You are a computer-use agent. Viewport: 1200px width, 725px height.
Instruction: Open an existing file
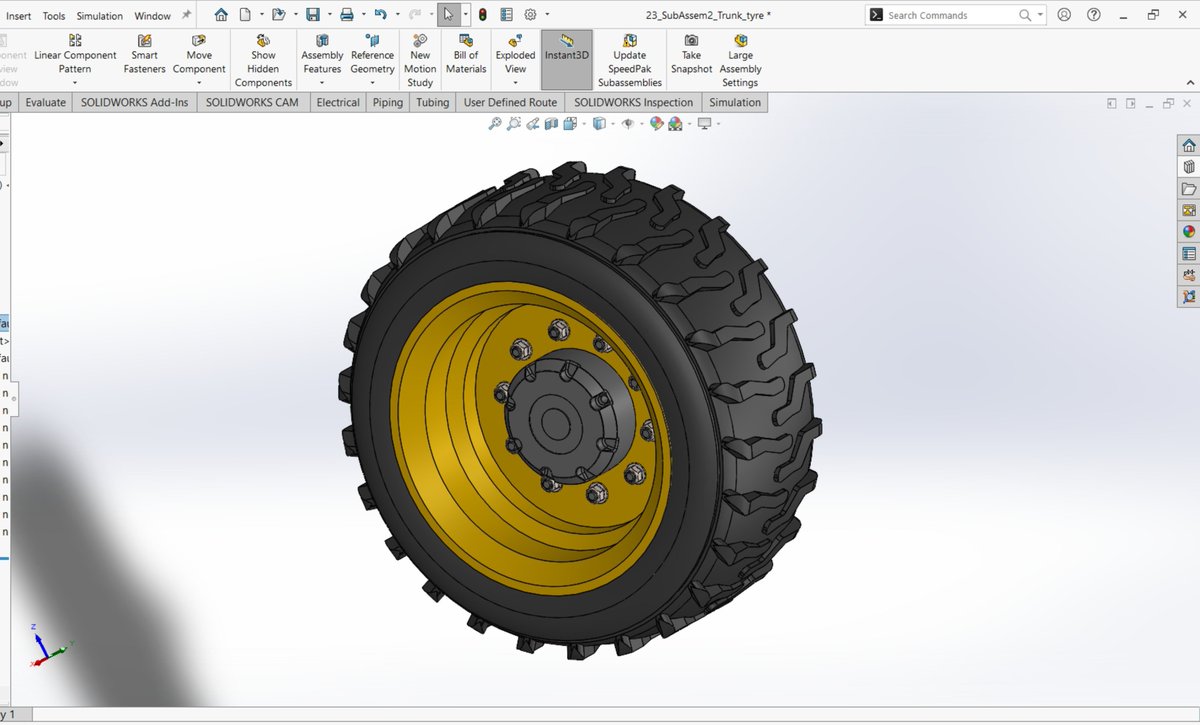279,15
